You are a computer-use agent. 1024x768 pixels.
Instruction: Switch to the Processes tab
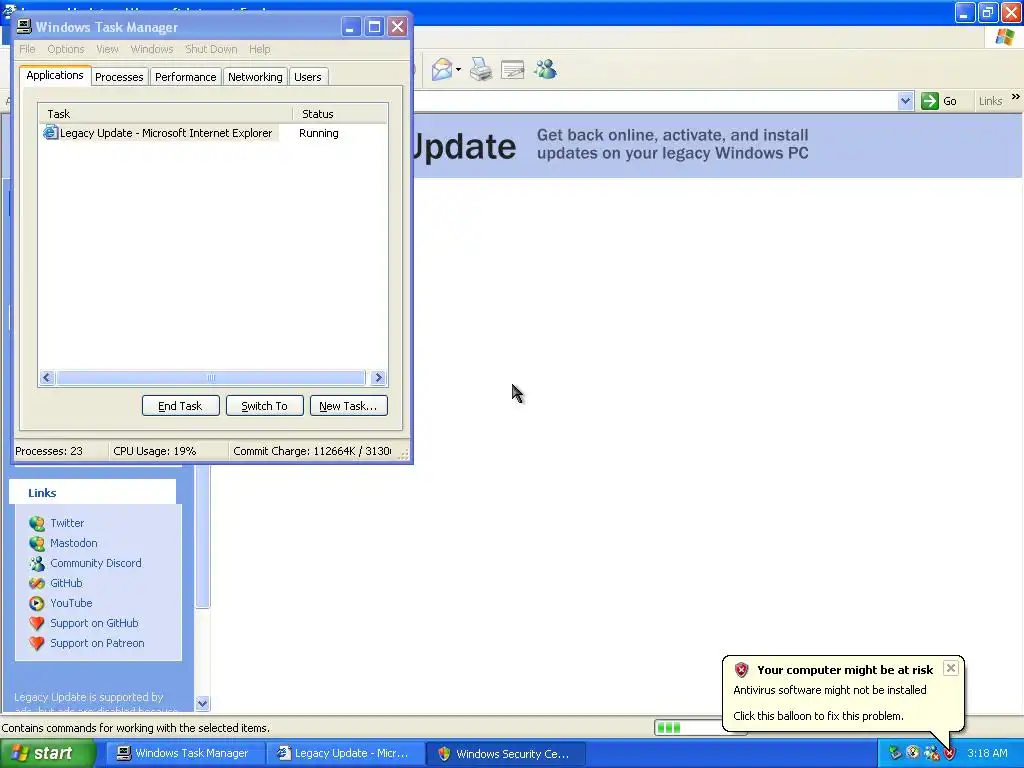coord(119,77)
